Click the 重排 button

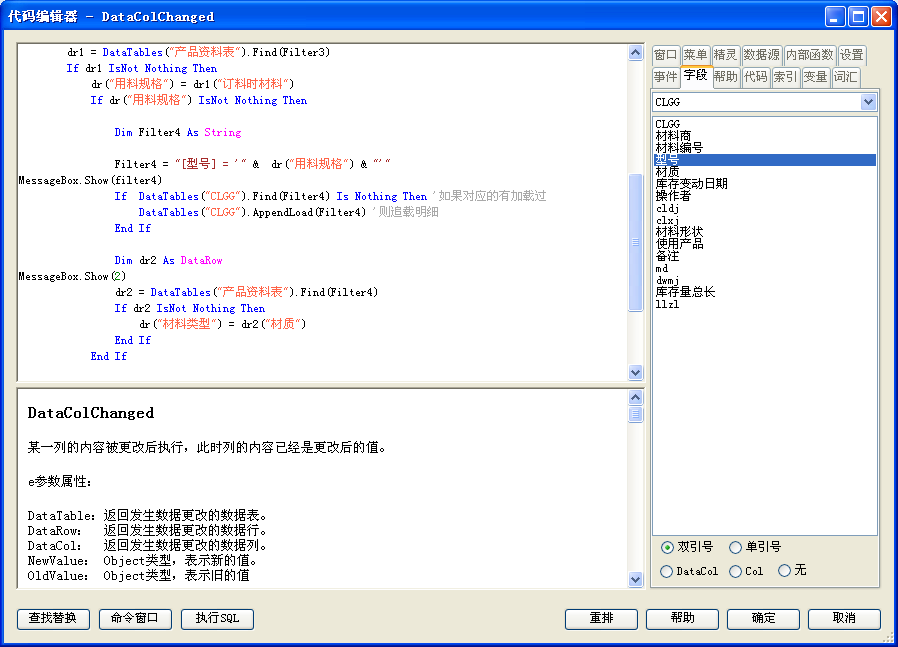pos(601,619)
